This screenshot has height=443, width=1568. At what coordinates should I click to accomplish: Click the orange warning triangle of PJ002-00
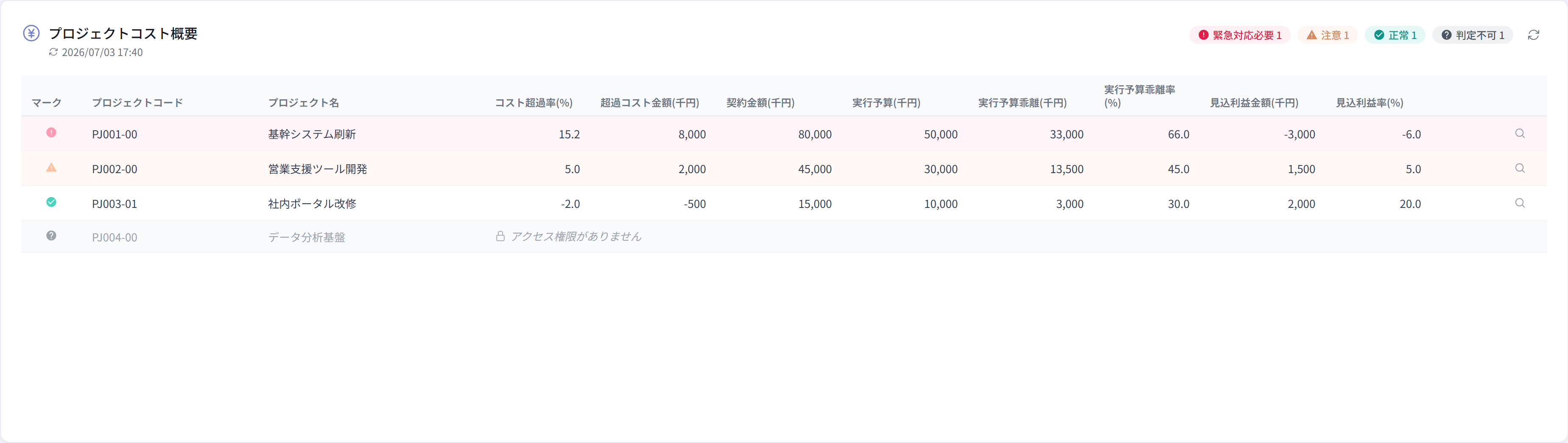click(x=51, y=168)
